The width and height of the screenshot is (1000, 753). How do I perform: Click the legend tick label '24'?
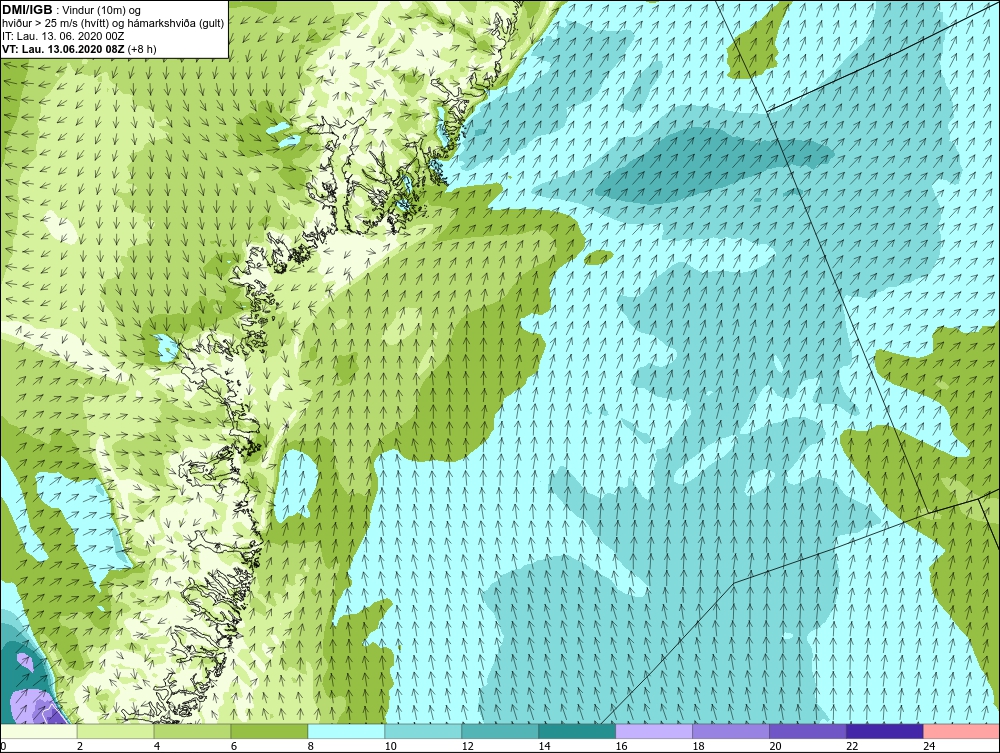click(929, 746)
